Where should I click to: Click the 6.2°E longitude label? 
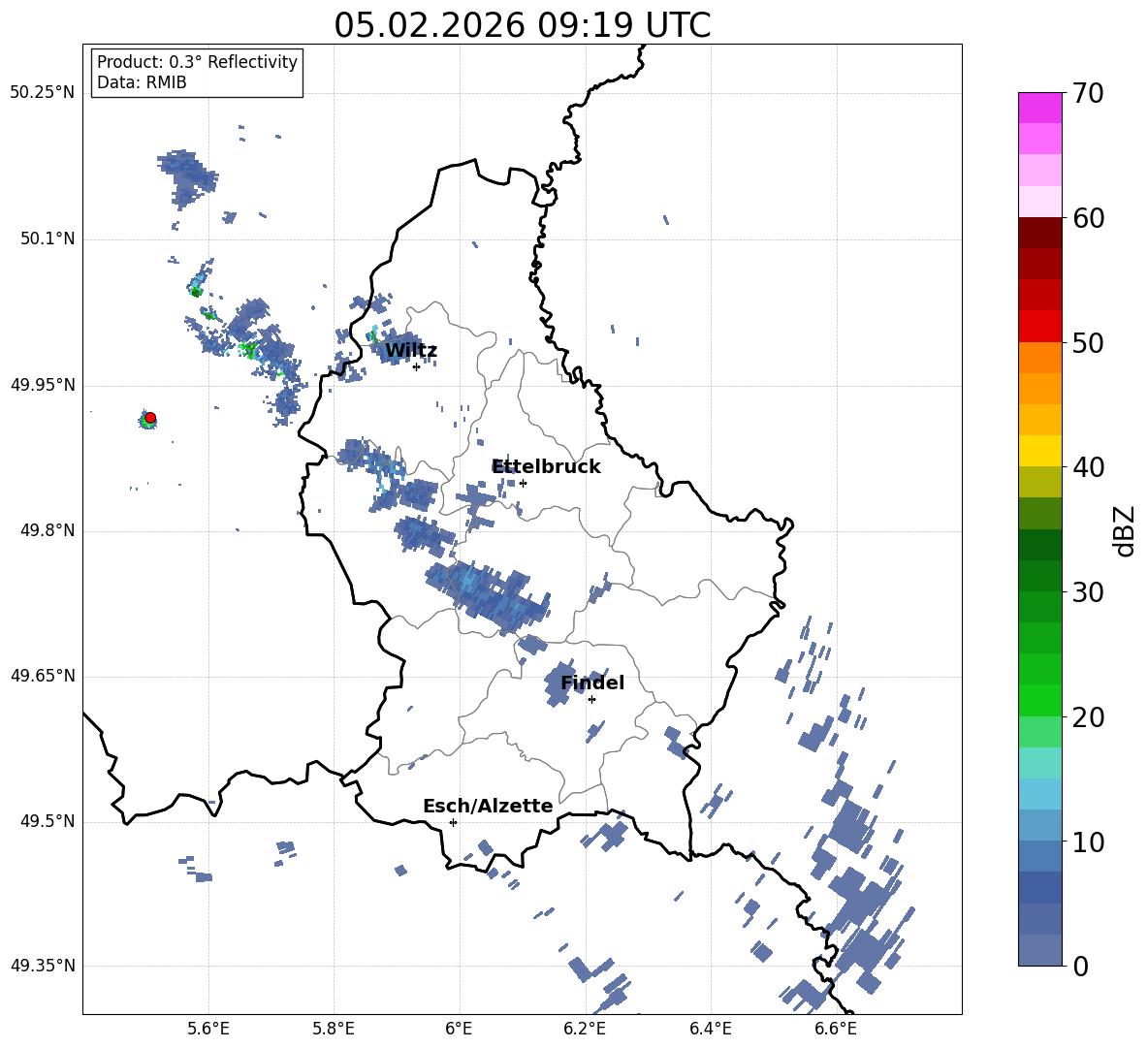click(585, 1029)
